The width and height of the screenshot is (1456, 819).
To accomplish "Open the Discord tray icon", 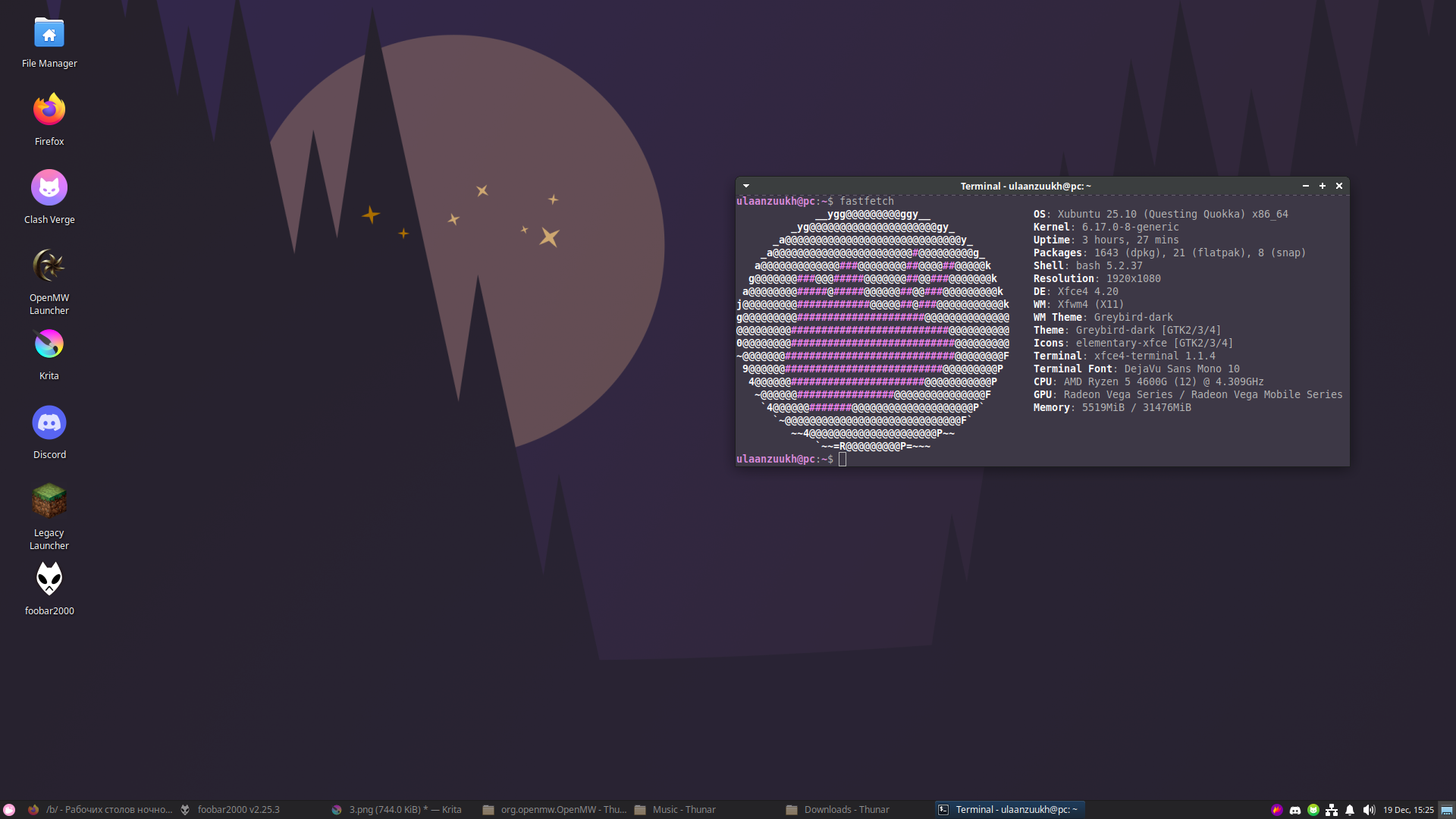I will tap(1295, 810).
